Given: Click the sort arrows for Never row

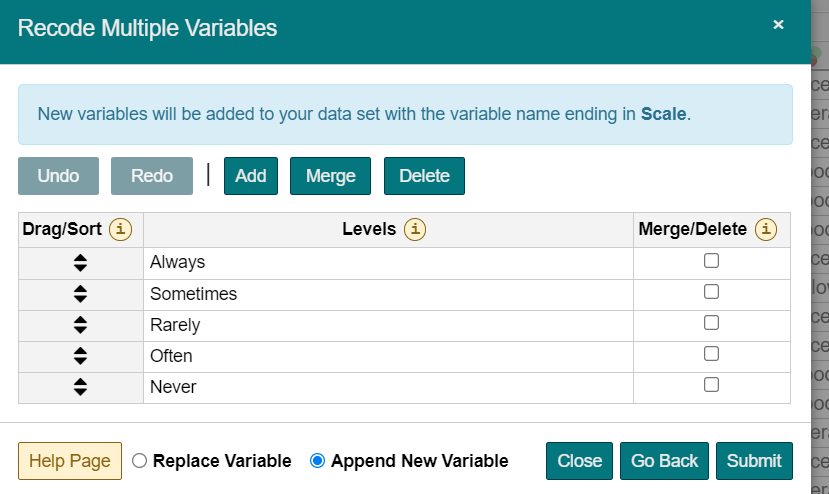Looking at the screenshot, I should (81, 387).
